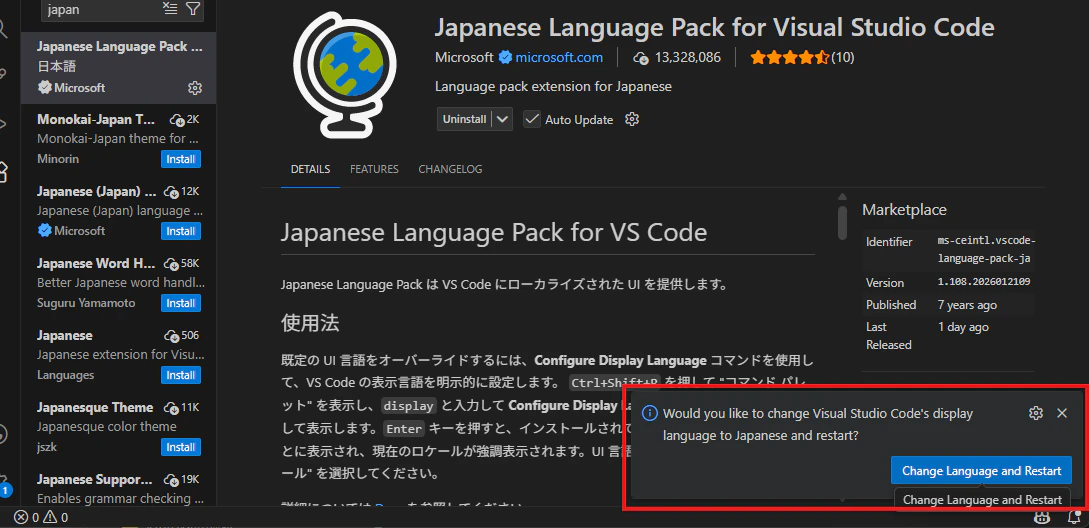The height and width of the screenshot is (528, 1089).
Task: Click the star rating with 10 reviews
Action: click(x=801, y=58)
